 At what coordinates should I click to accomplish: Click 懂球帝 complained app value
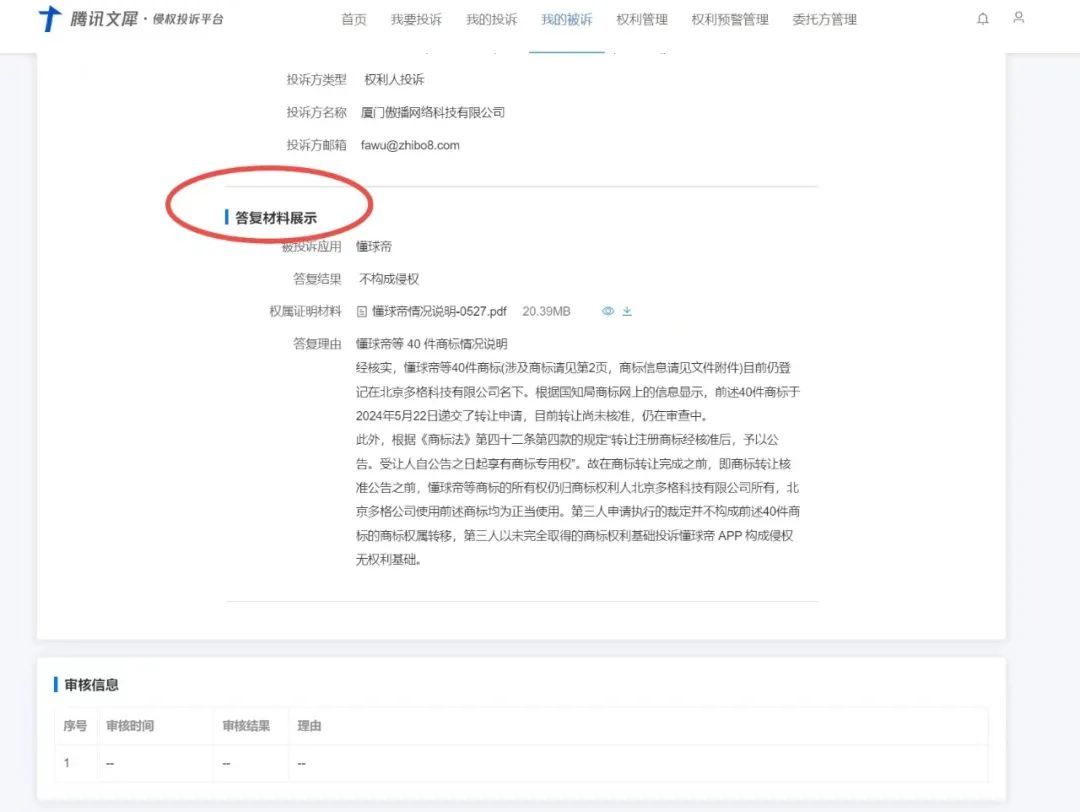tap(374, 247)
